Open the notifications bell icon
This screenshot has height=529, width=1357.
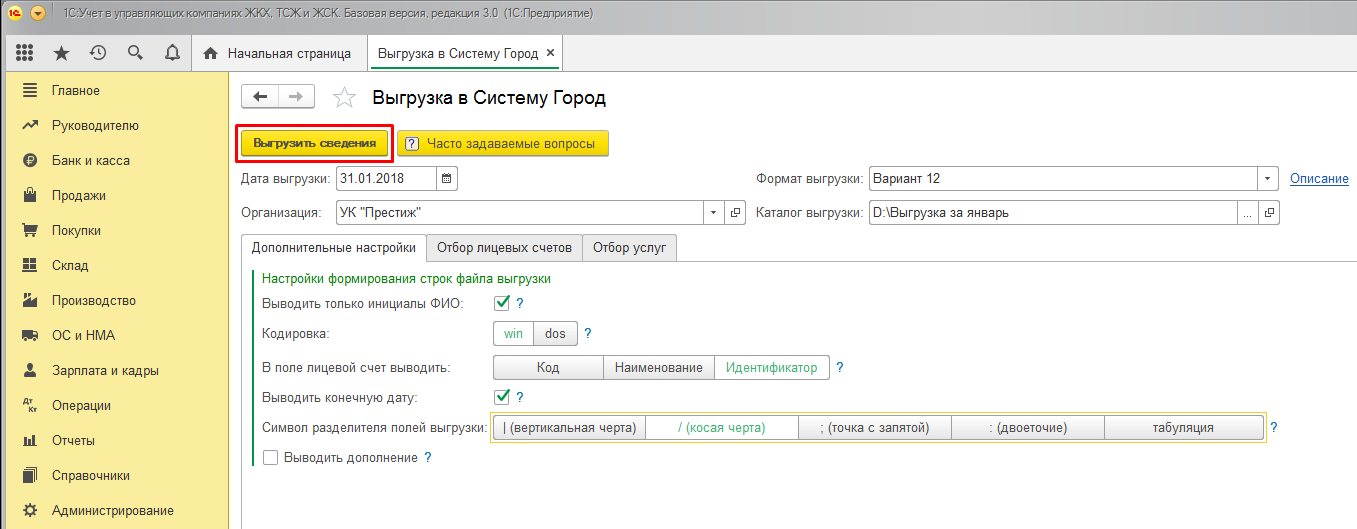[172, 53]
